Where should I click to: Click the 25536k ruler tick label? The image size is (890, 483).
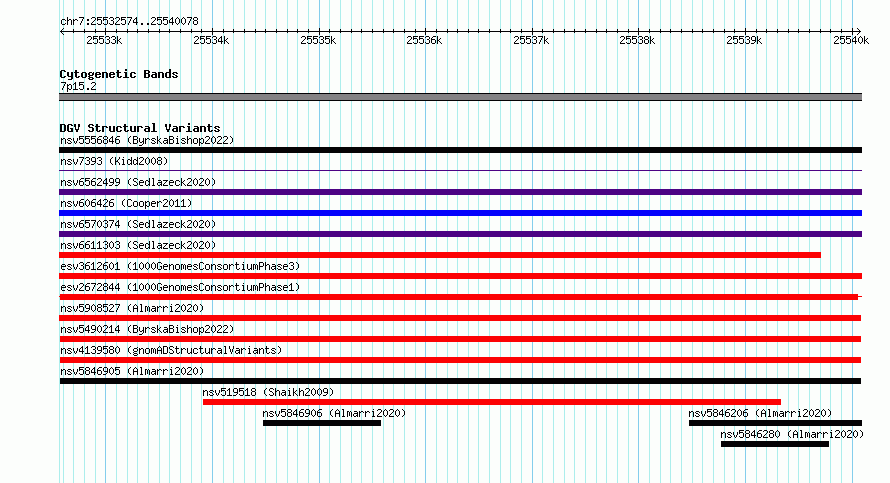424,40
